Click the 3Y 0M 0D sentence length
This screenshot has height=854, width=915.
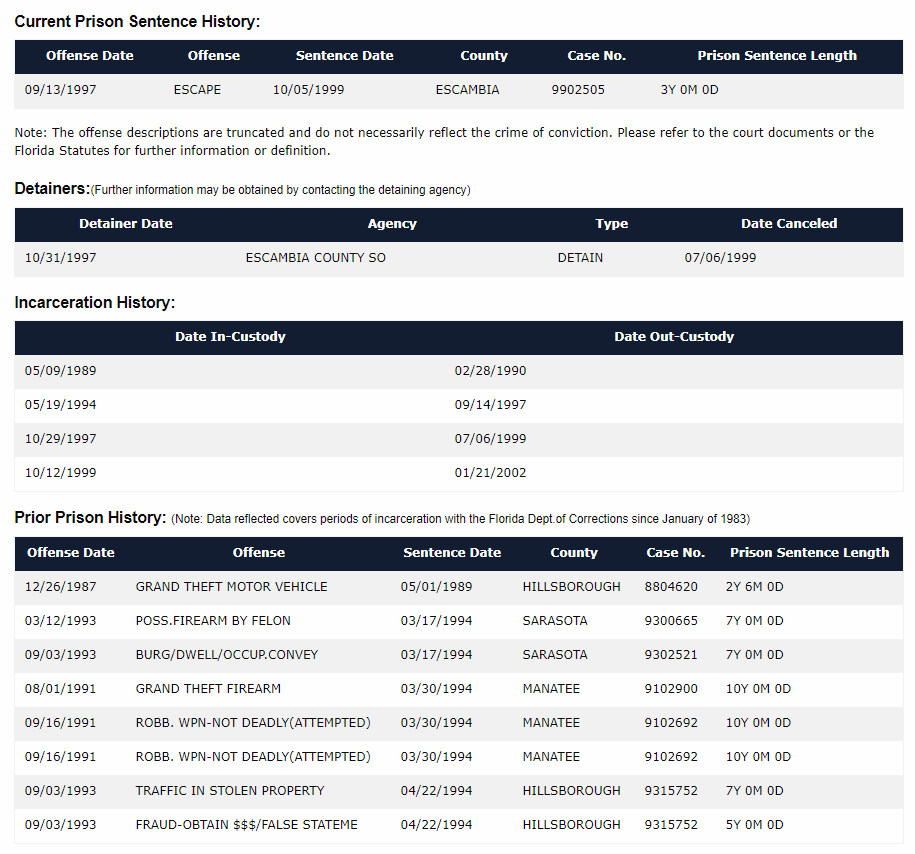(x=689, y=90)
